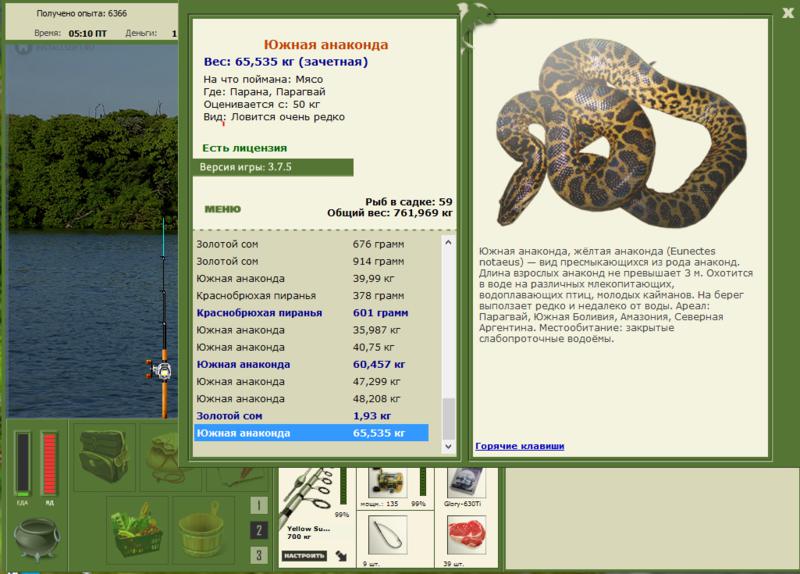Open the МЕНЮ menu
This screenshot has height=574, width=800.
coord(222,209)
